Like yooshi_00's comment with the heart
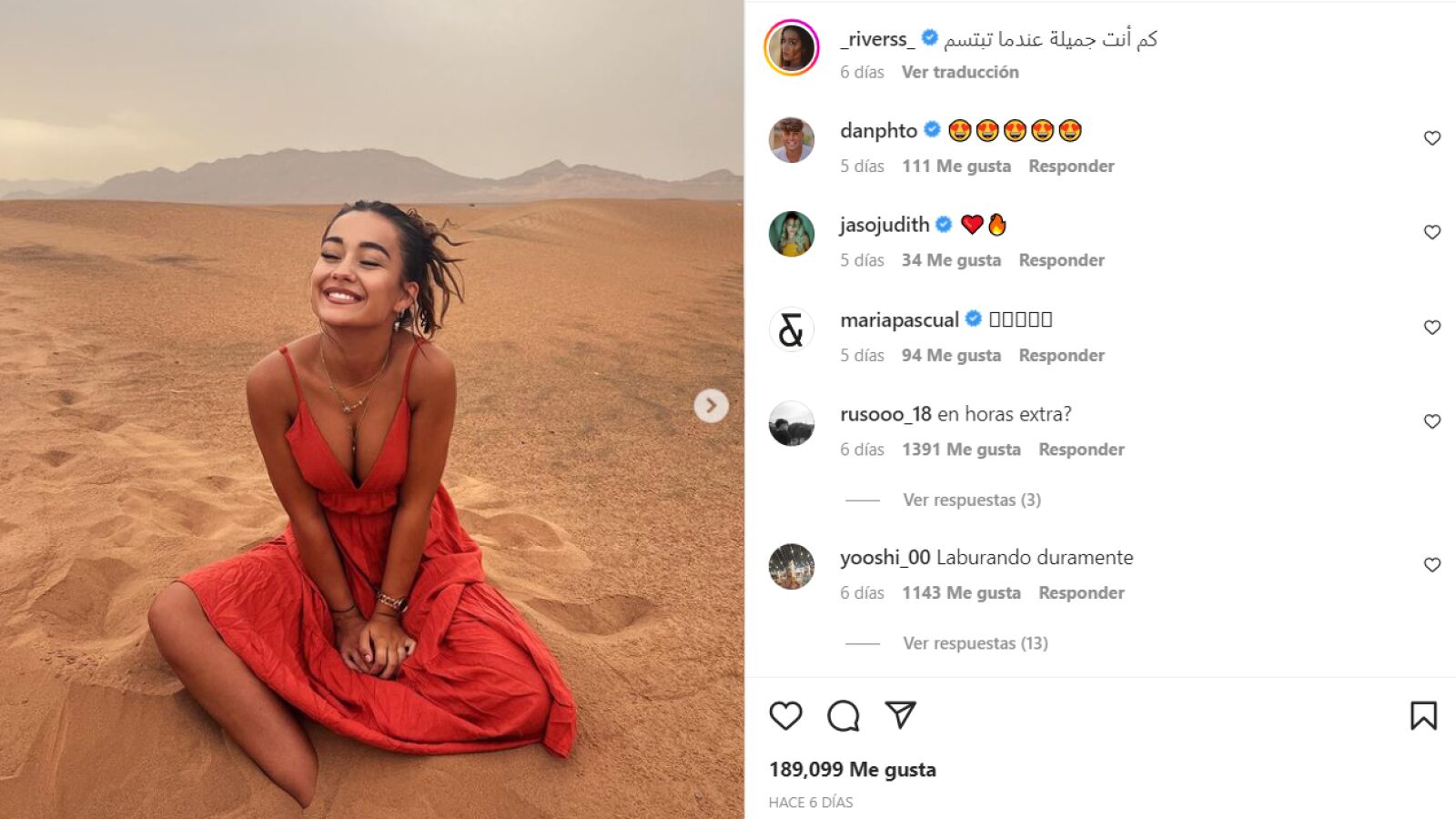Image resolution: width=1456 pixels, height=819 pixels. click(1432, 565)
